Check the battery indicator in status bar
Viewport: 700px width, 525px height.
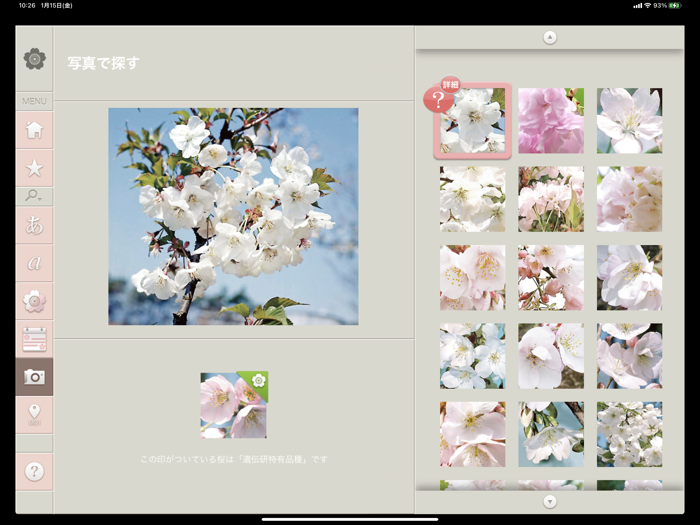click(675, 5)
